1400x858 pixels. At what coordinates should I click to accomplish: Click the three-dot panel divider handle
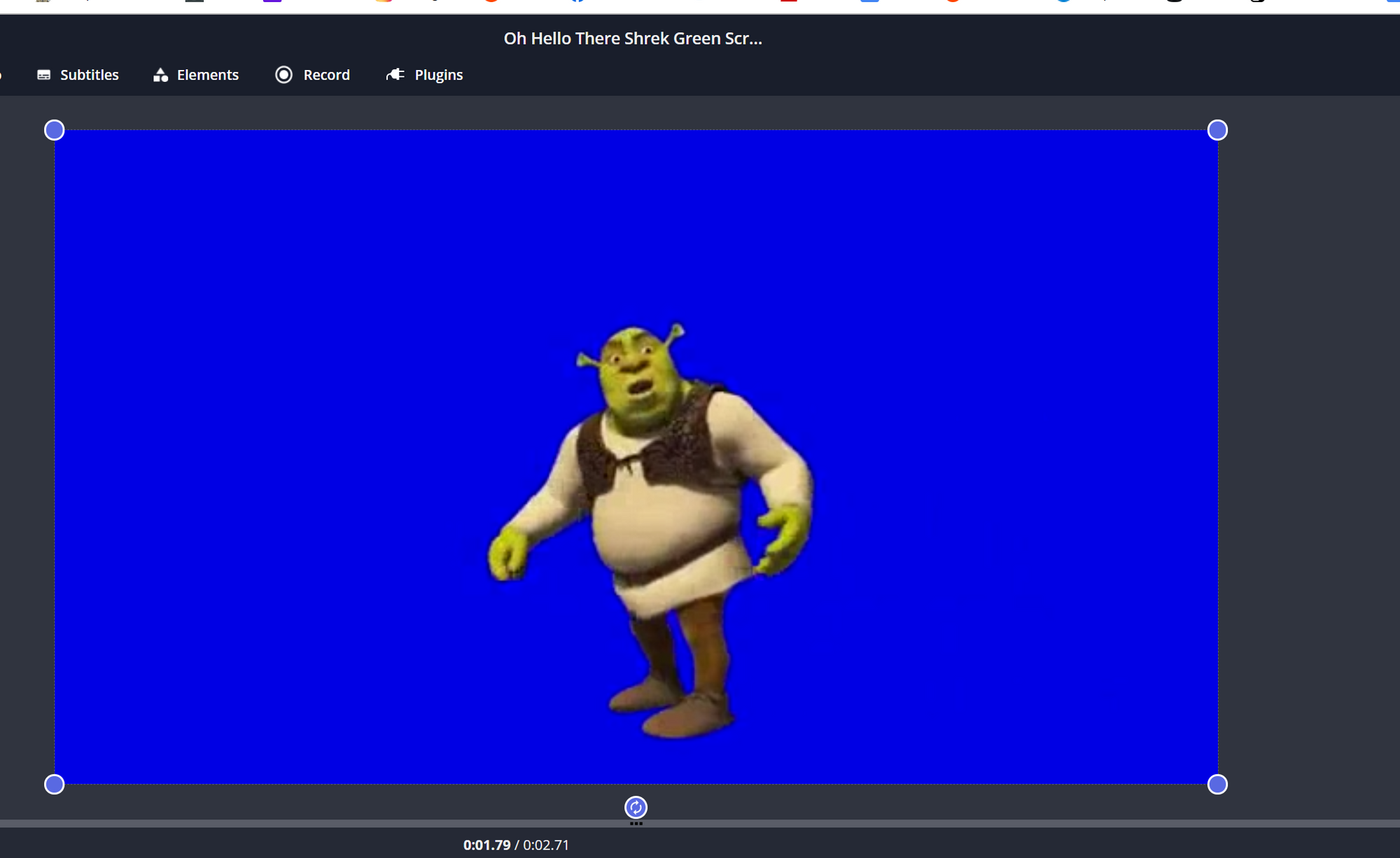(x=636, y=824)
